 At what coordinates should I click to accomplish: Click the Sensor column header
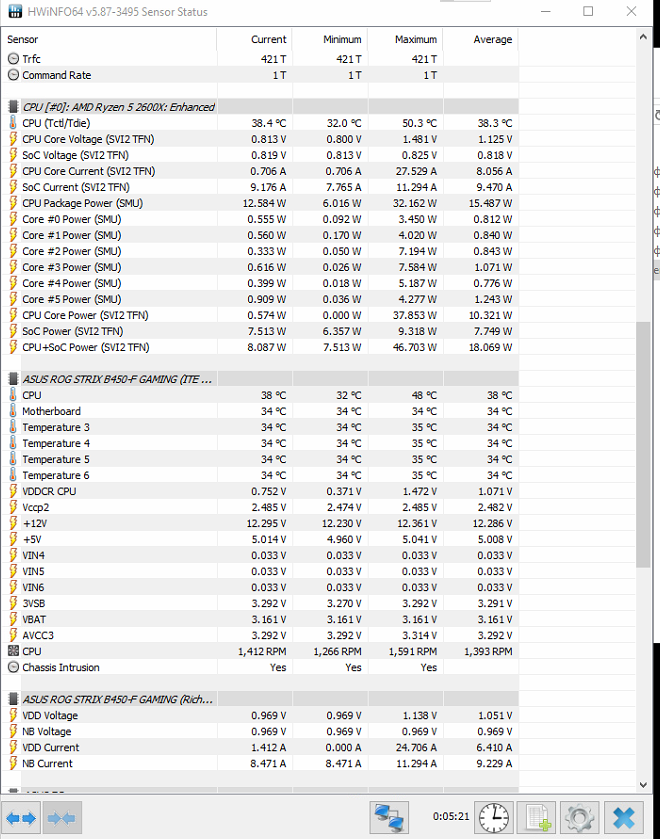(x=109, y=39)
